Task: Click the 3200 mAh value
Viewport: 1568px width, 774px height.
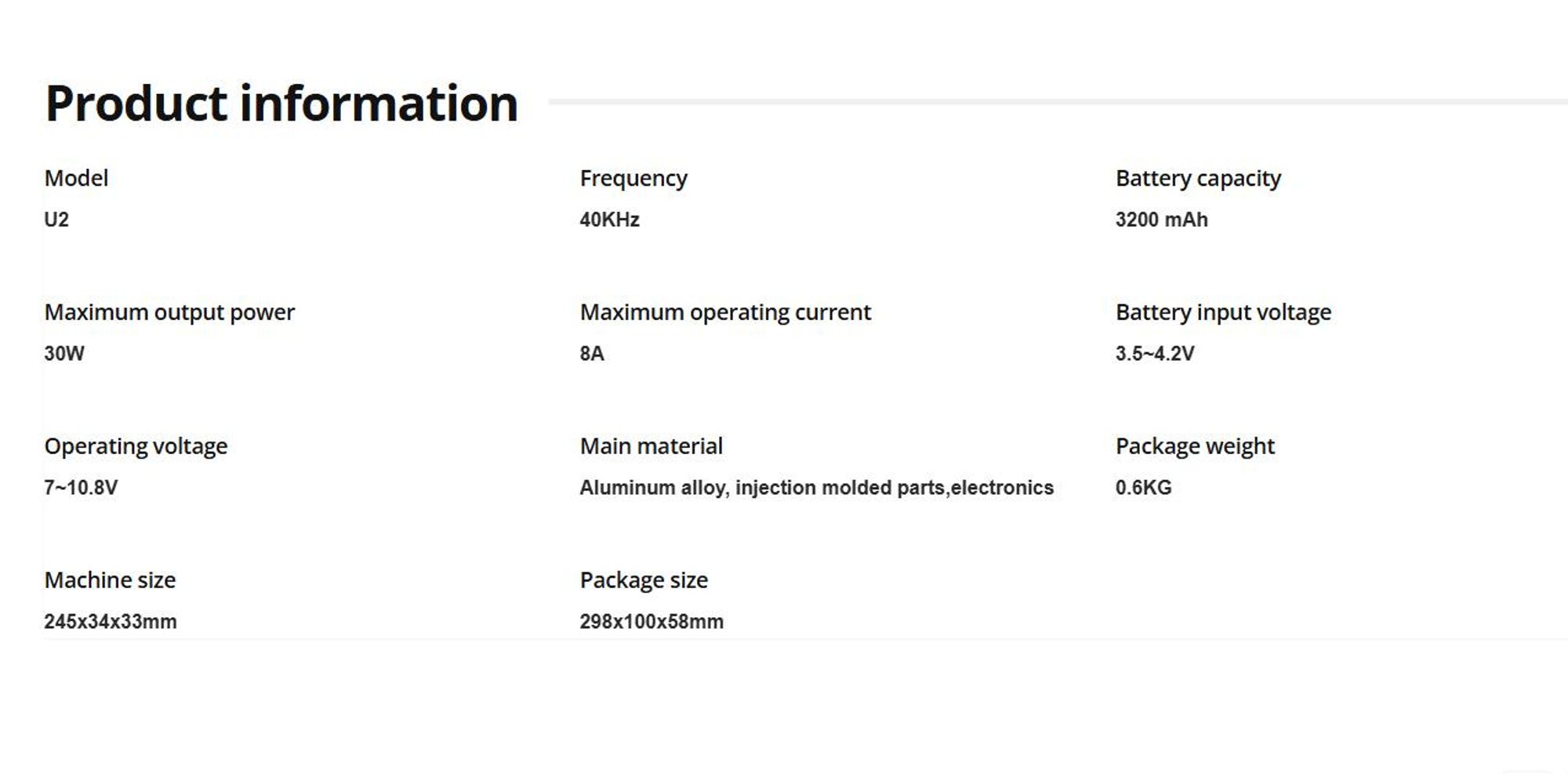Action: 1161,220
